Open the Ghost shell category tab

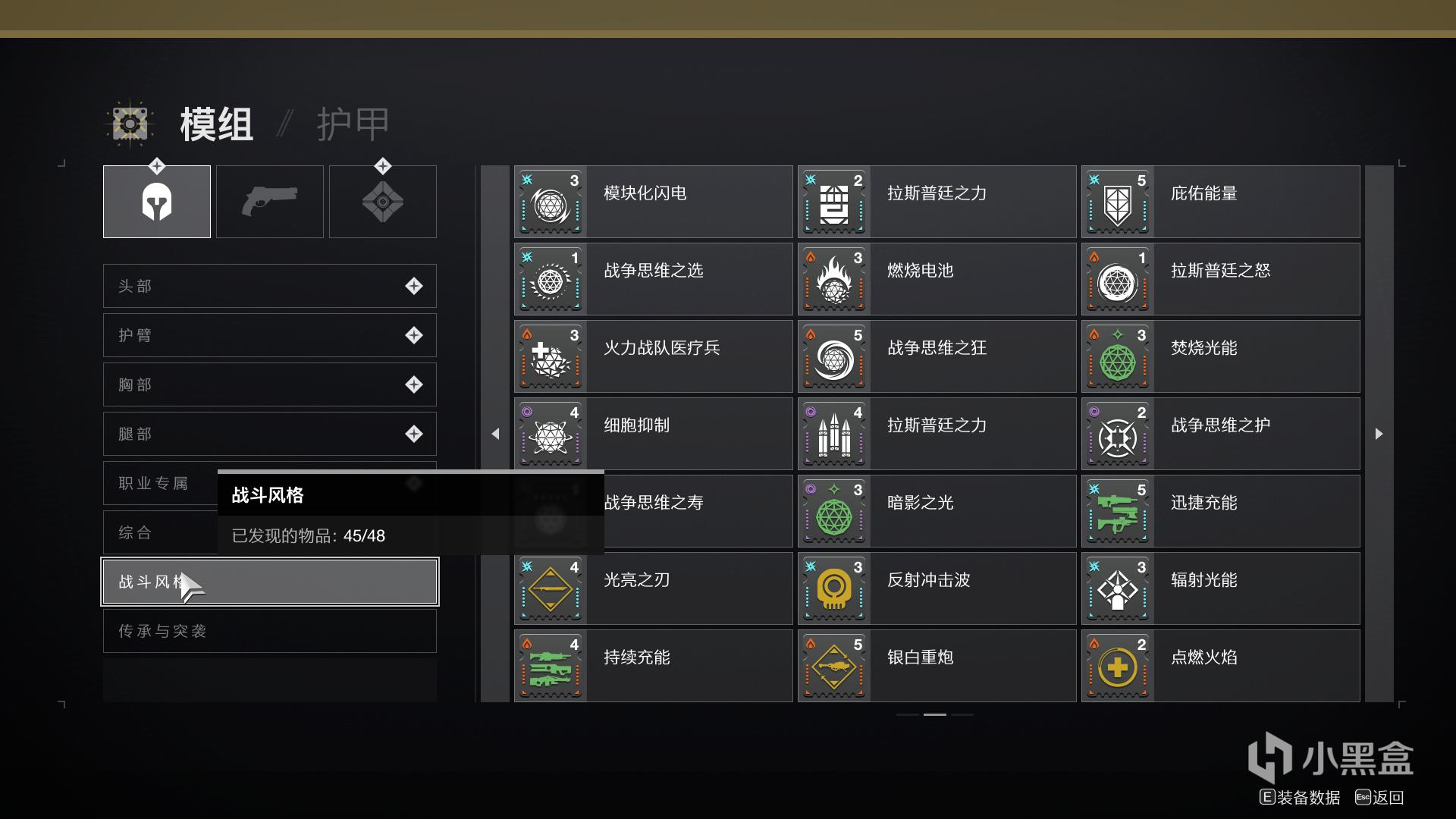383,202
